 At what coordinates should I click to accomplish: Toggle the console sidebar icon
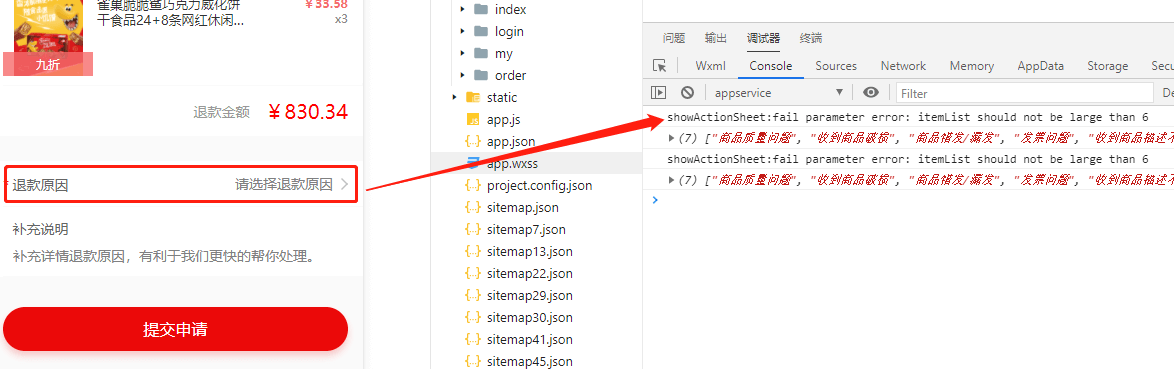pos(659,93)
